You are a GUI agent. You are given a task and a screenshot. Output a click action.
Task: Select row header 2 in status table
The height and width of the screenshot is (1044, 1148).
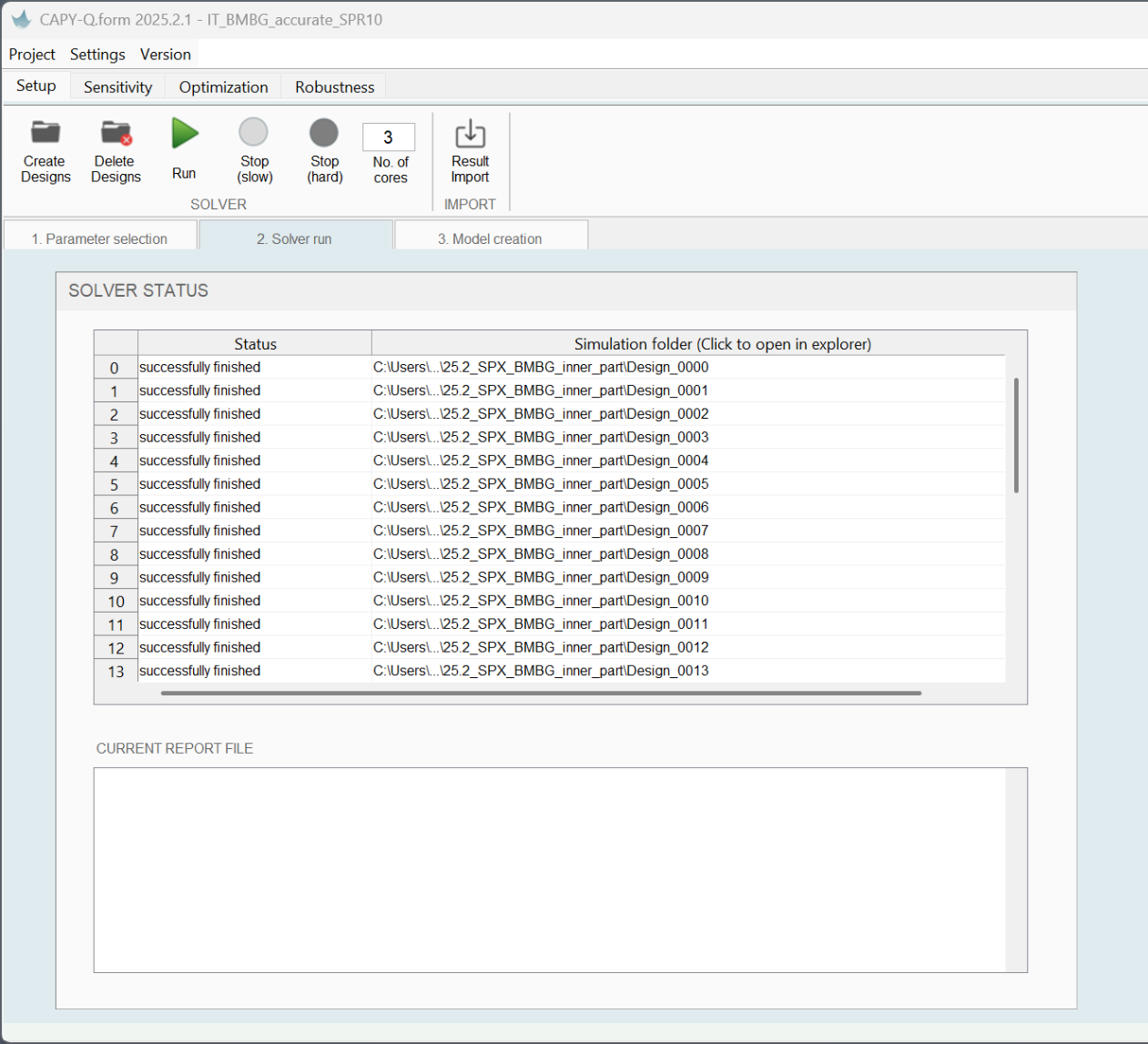tap(116, 414)
